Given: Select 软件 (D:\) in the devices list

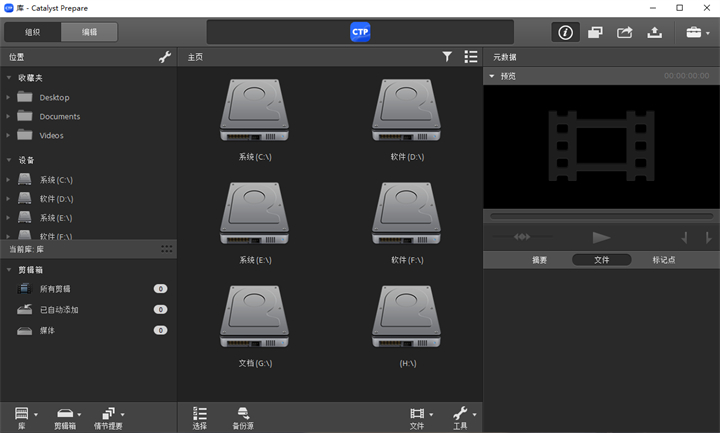Looking at the screenshot, I should [56, 199].
